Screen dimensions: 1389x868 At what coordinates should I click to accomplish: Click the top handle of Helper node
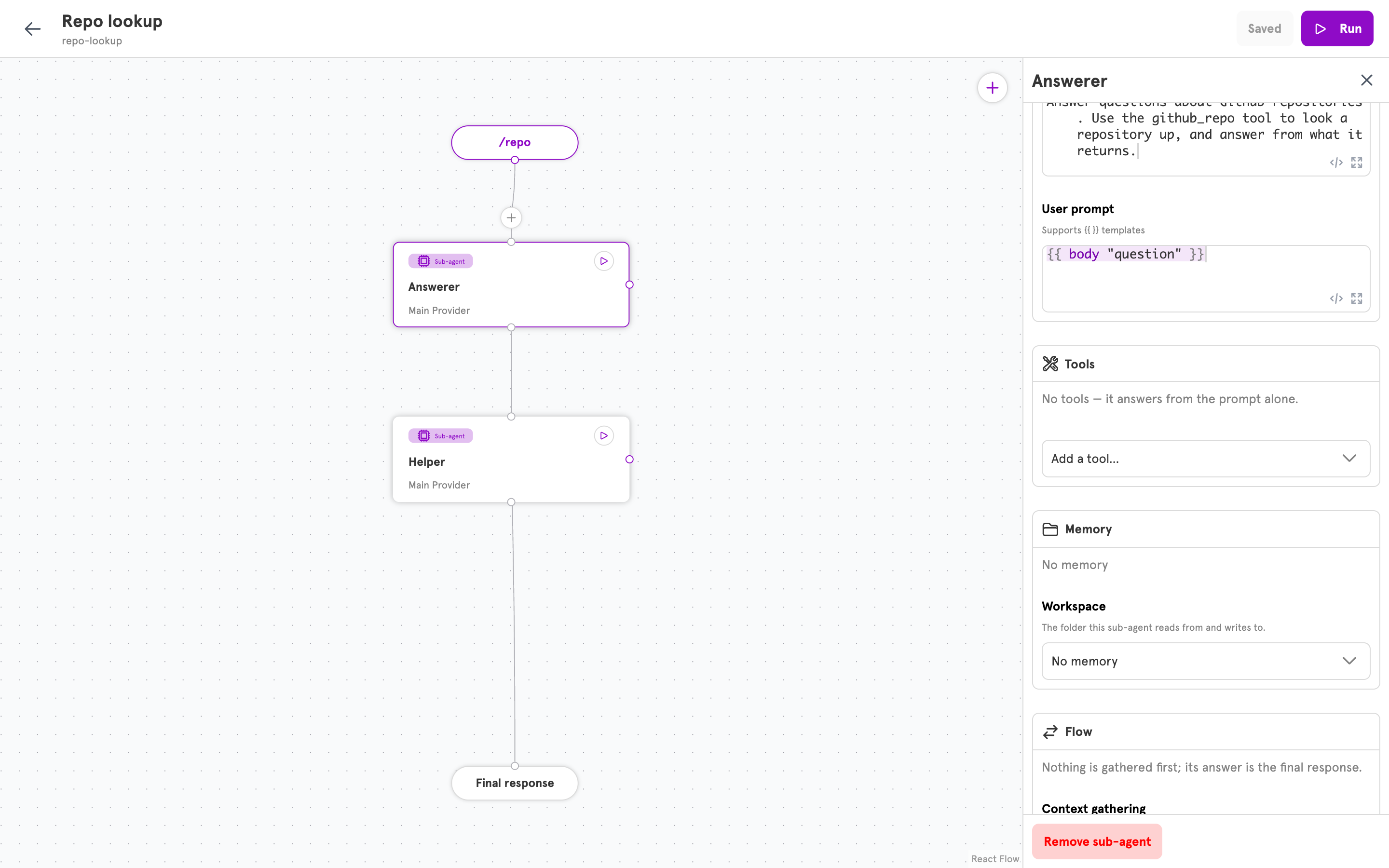tap(511, 417)
